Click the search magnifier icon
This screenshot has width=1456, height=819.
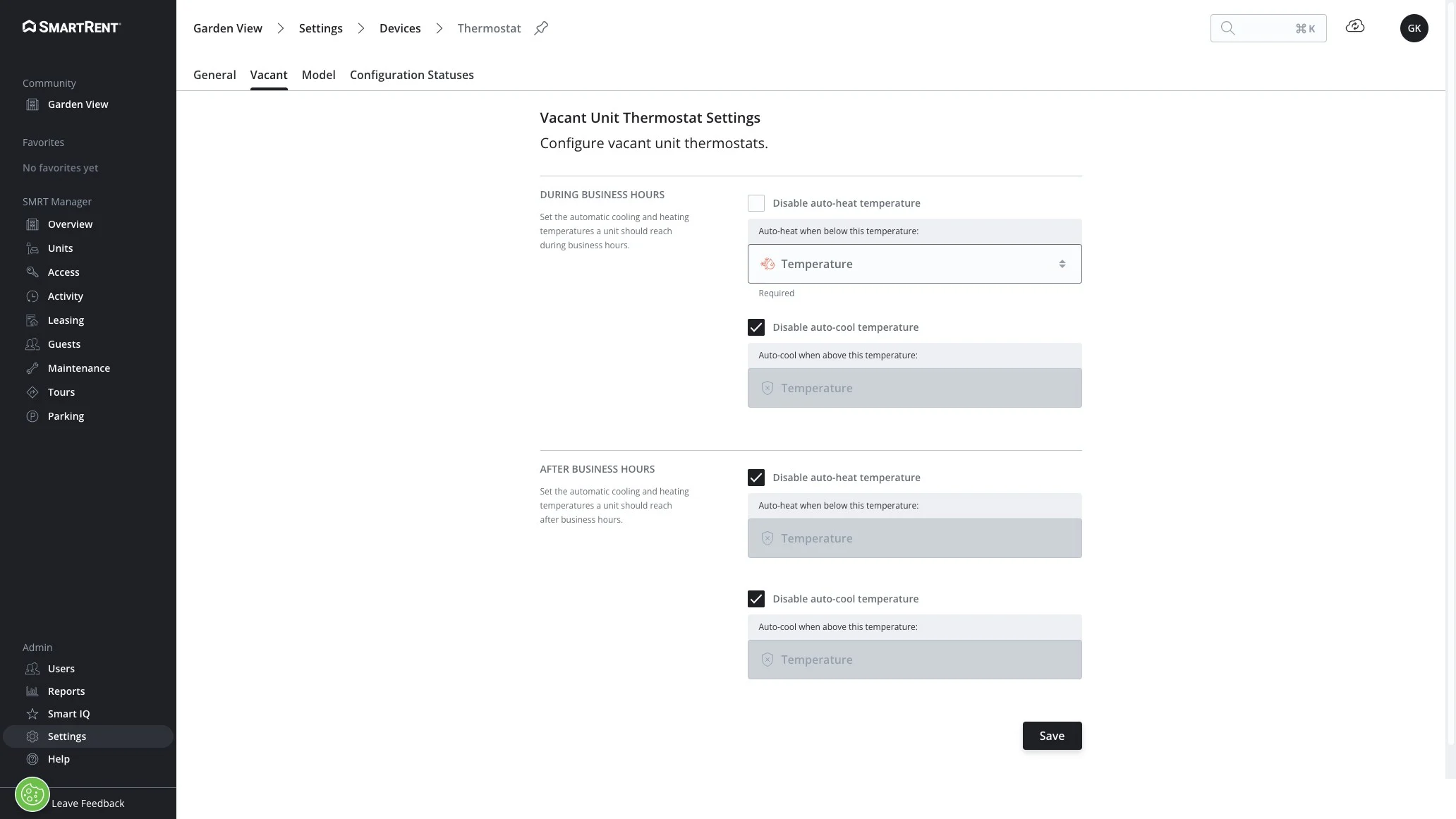pyautogui.click(x=1228, y=28)
